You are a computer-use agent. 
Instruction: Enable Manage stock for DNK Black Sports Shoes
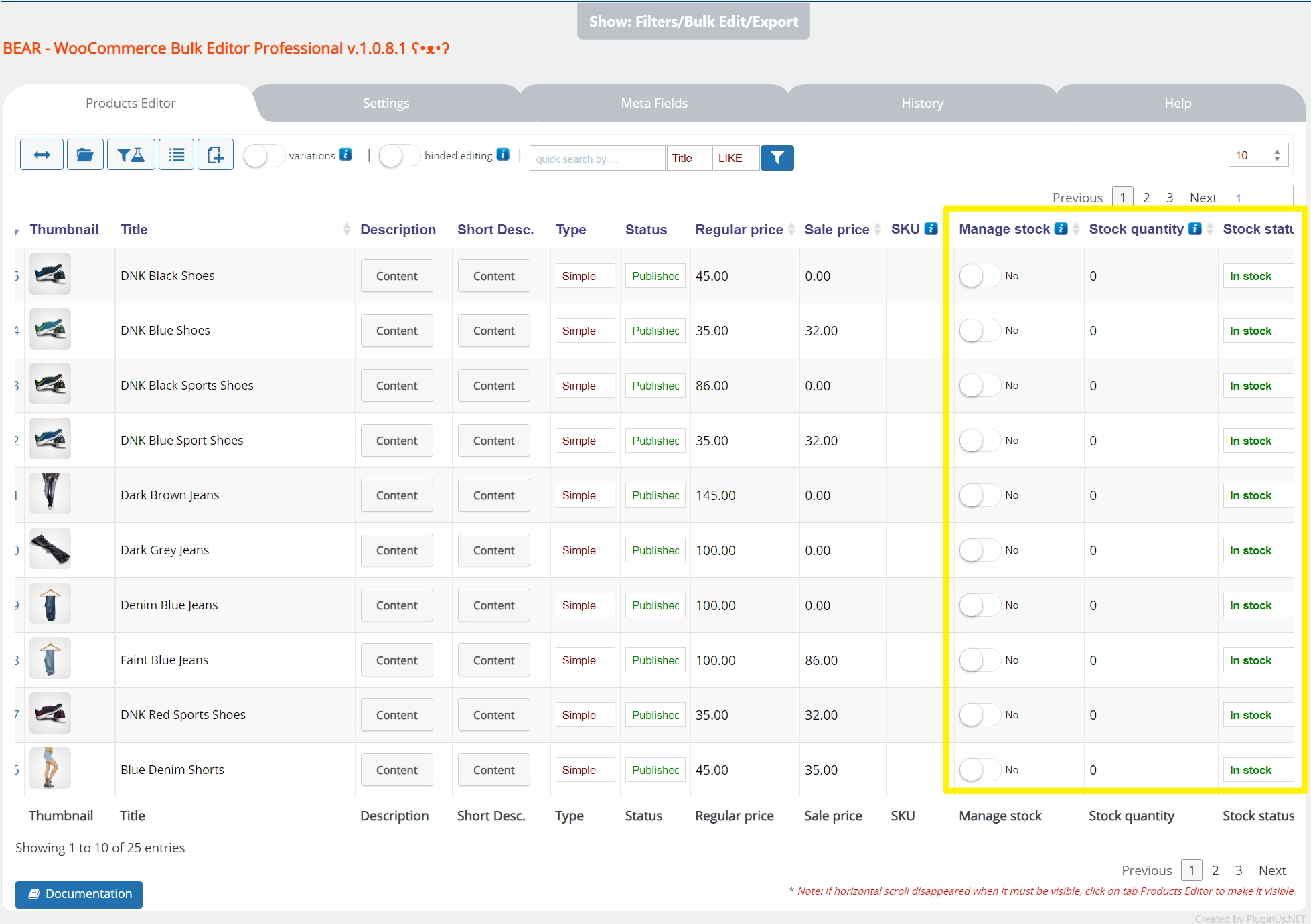980,385
